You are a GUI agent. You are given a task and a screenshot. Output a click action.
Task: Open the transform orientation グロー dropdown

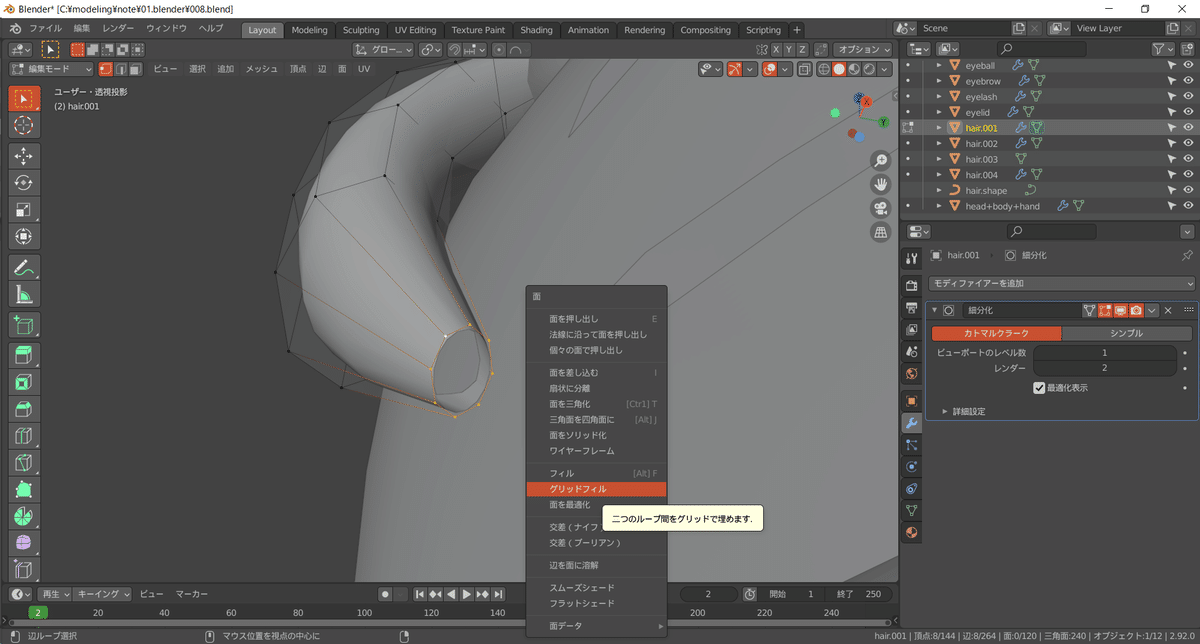click(384, 49)
